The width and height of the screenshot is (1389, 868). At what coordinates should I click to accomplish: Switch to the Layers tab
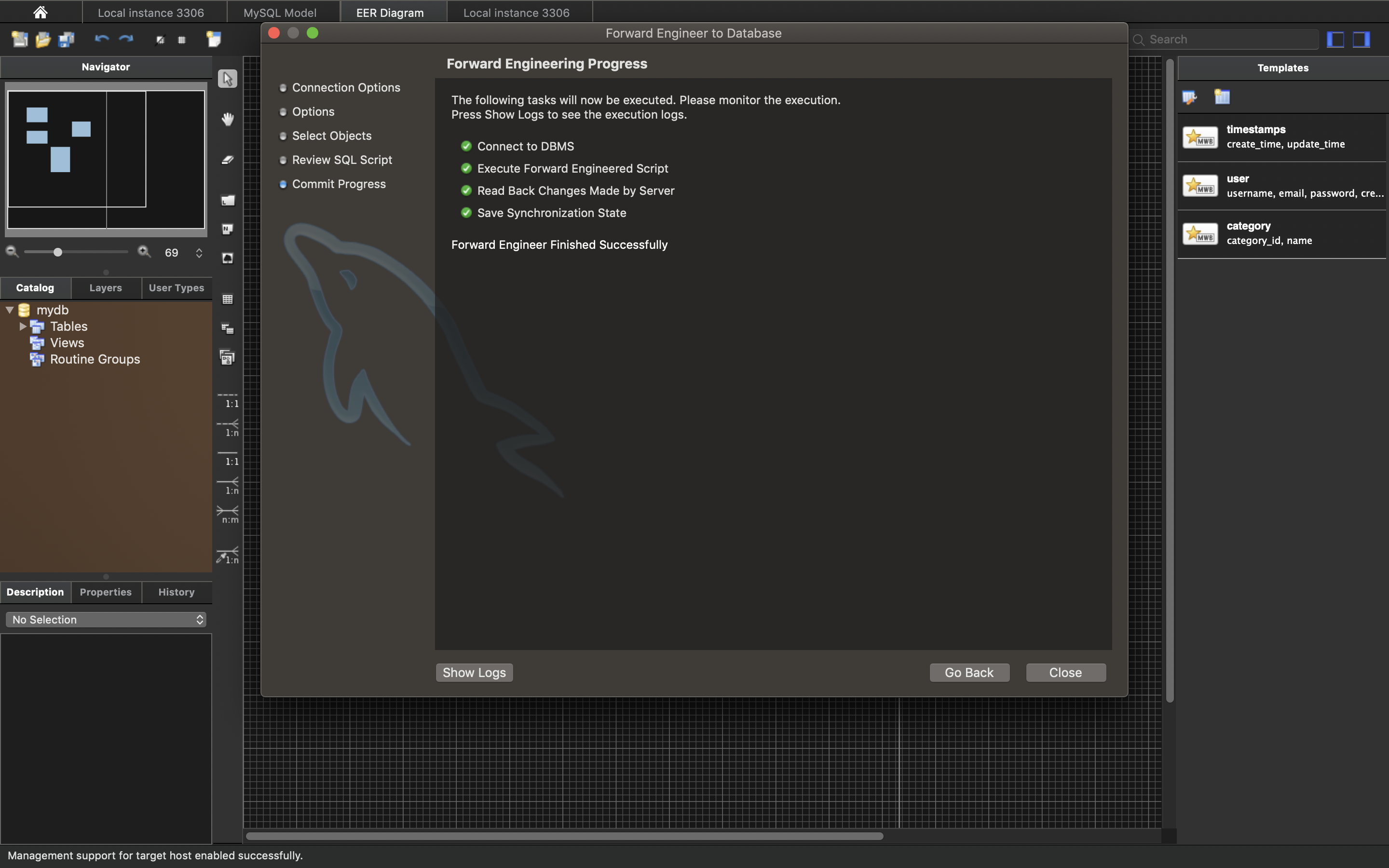pyautogui.click(x=106, y=287)
